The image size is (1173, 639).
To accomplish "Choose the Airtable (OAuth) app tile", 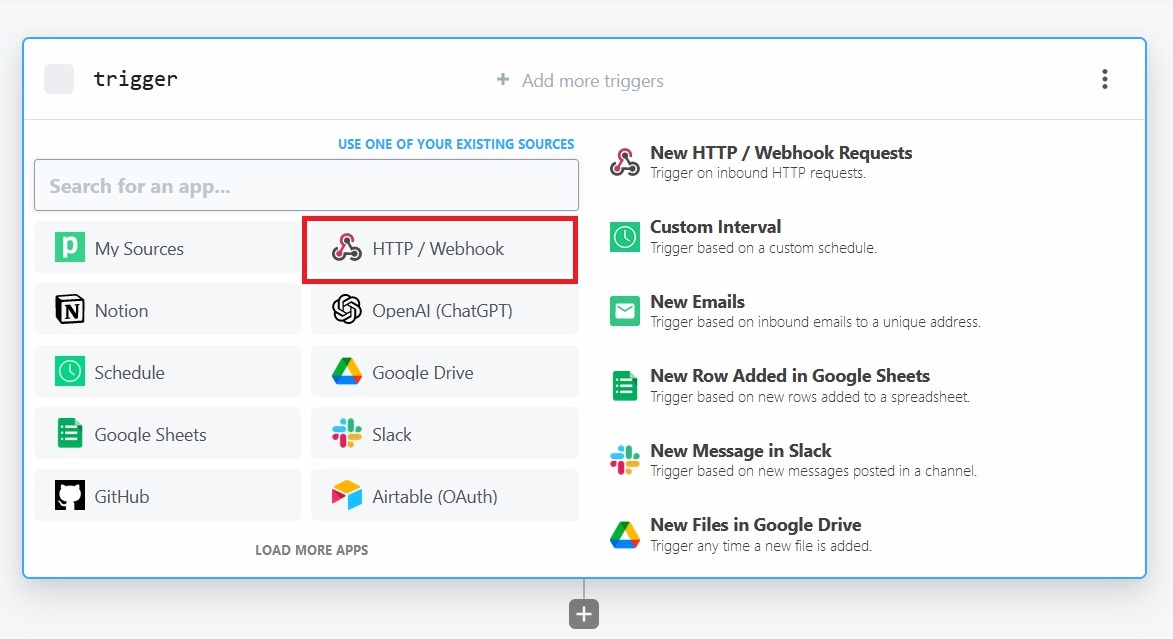I will click(444, 497).
